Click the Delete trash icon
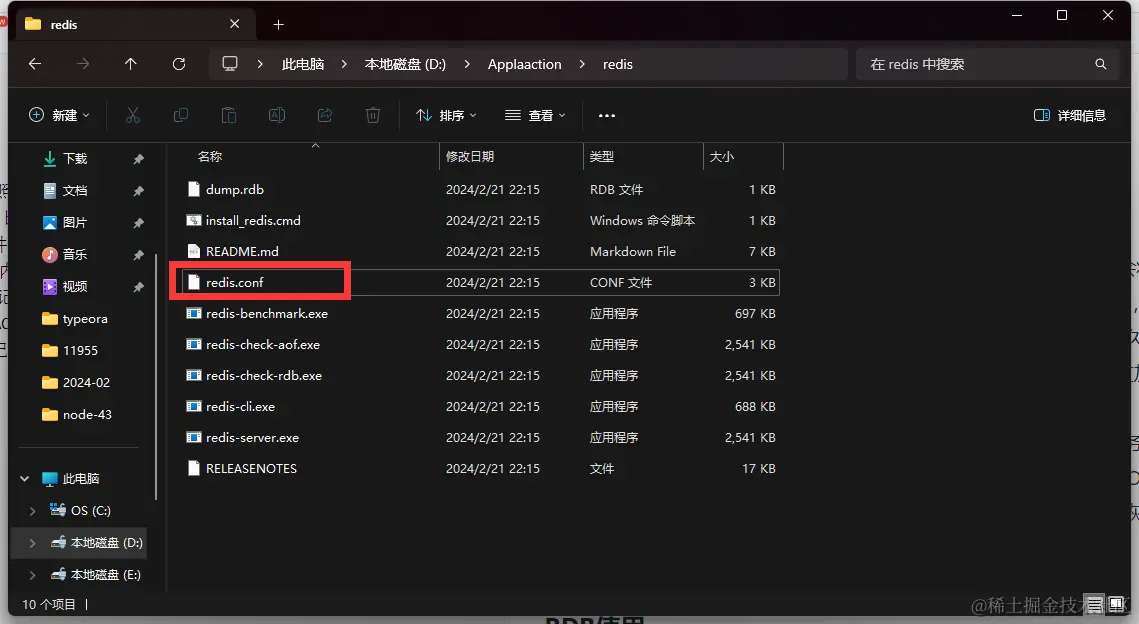The image size is (1139, 624). tap(373, 115)
